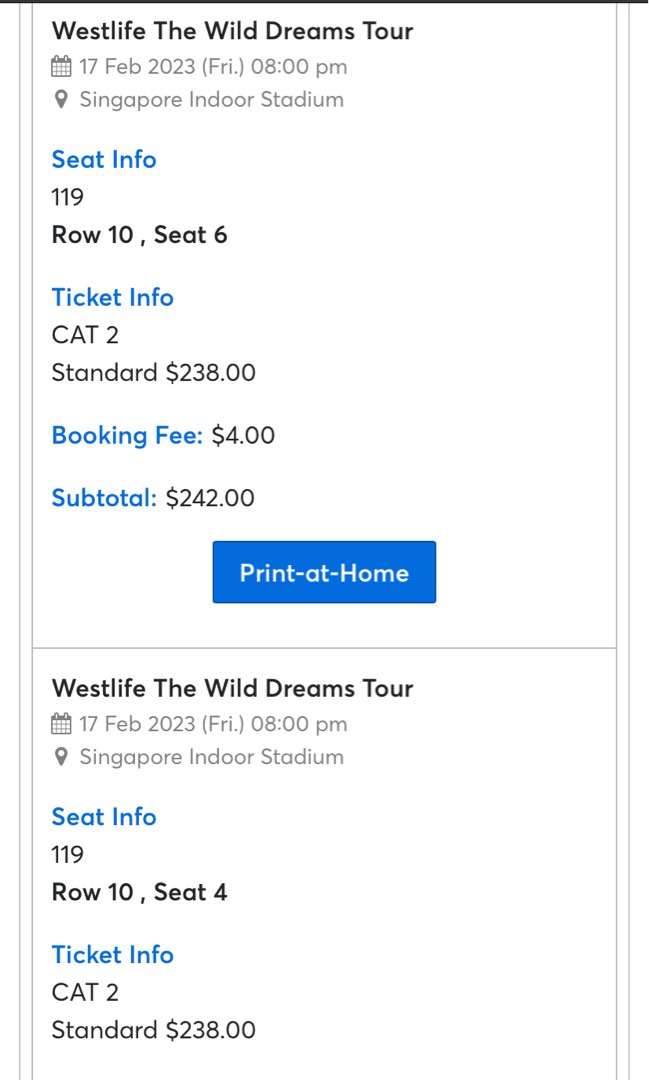Open Ticket Info on the second ticket
This screenshot has height=1080, width=649.
[x=112, y=955]
